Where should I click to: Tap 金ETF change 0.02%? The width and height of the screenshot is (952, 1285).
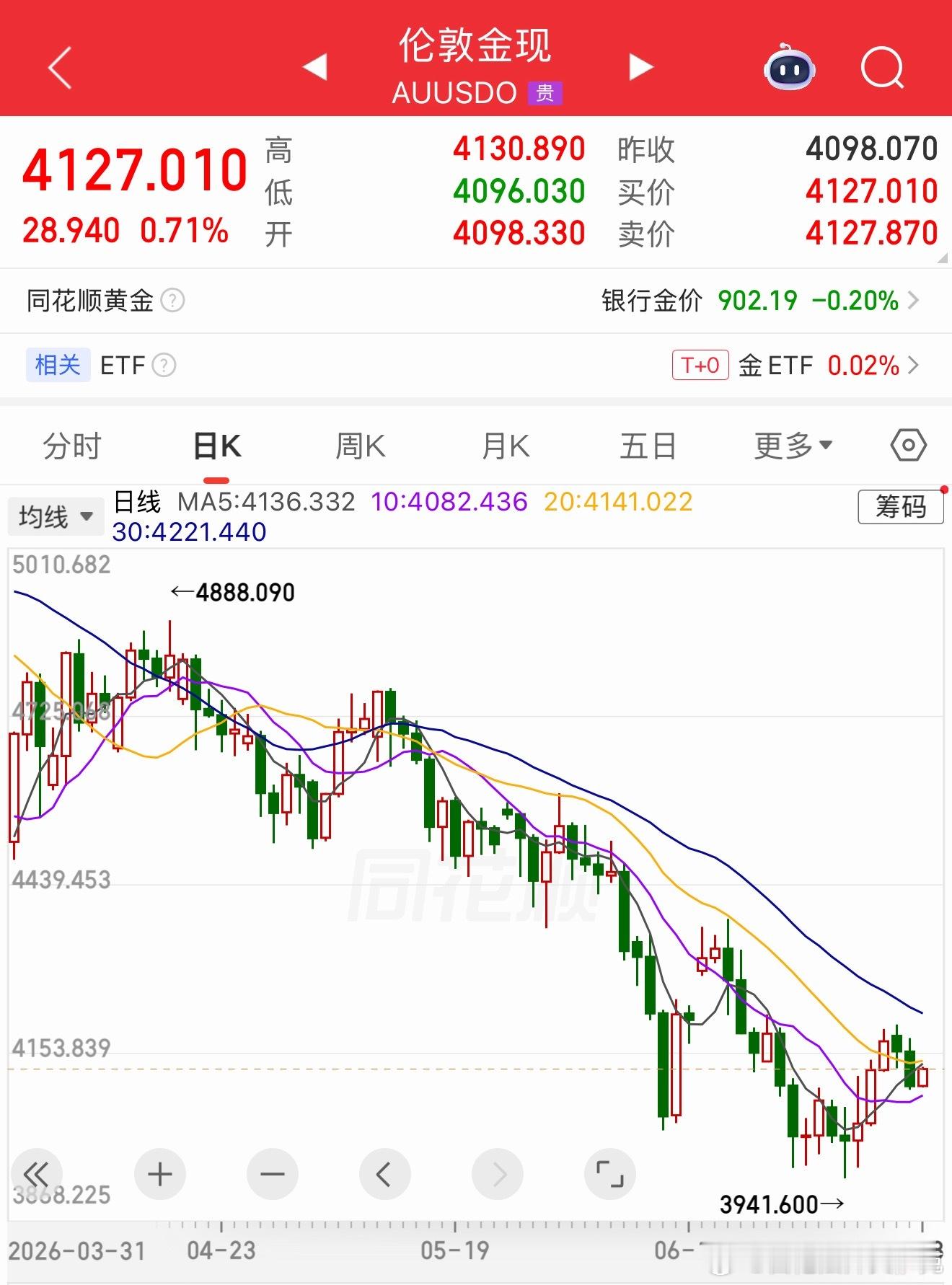click(x=863, y=365)
